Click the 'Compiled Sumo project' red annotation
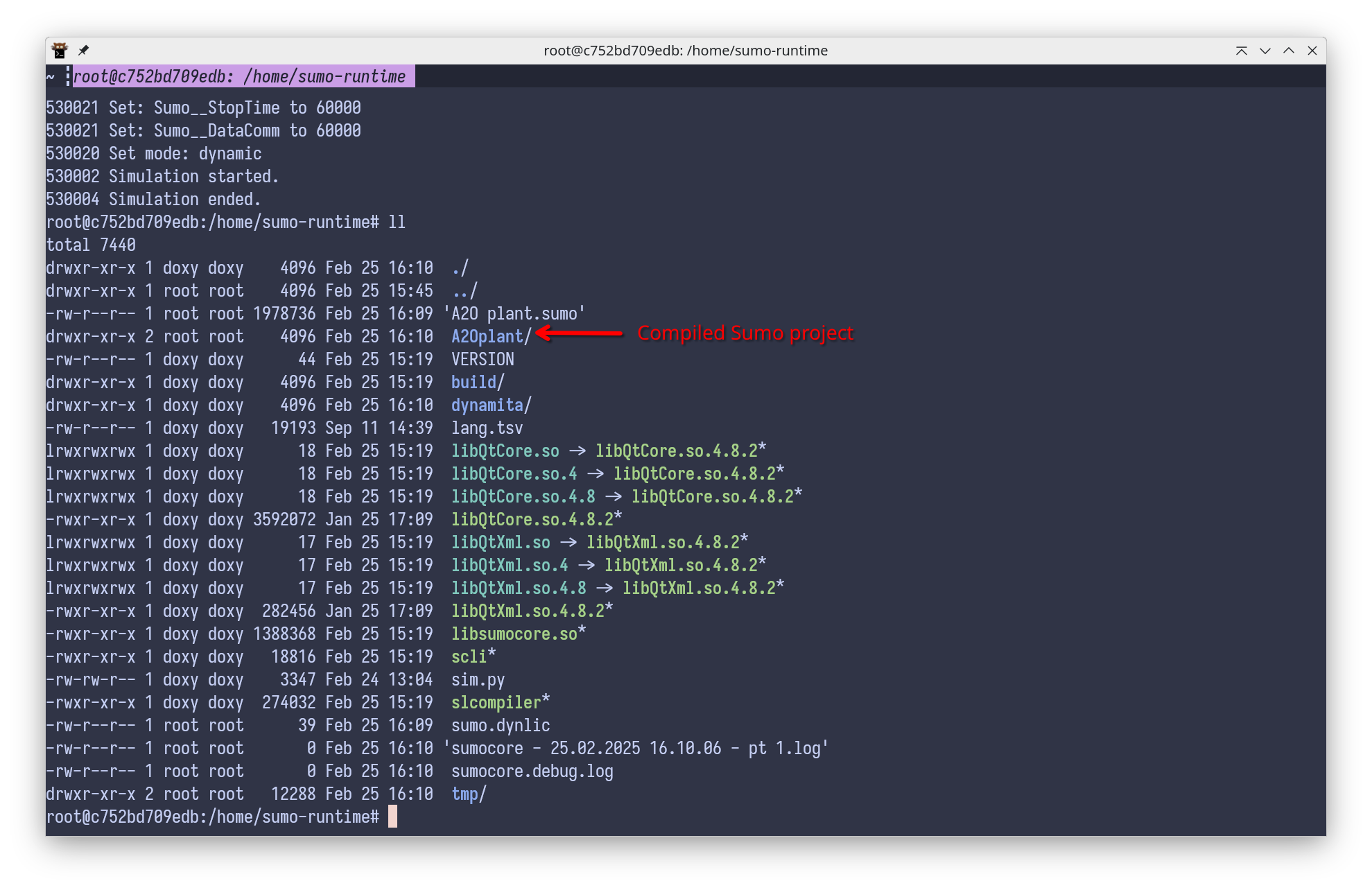Viewport: 1372px width, 890px height. (745, 333)
